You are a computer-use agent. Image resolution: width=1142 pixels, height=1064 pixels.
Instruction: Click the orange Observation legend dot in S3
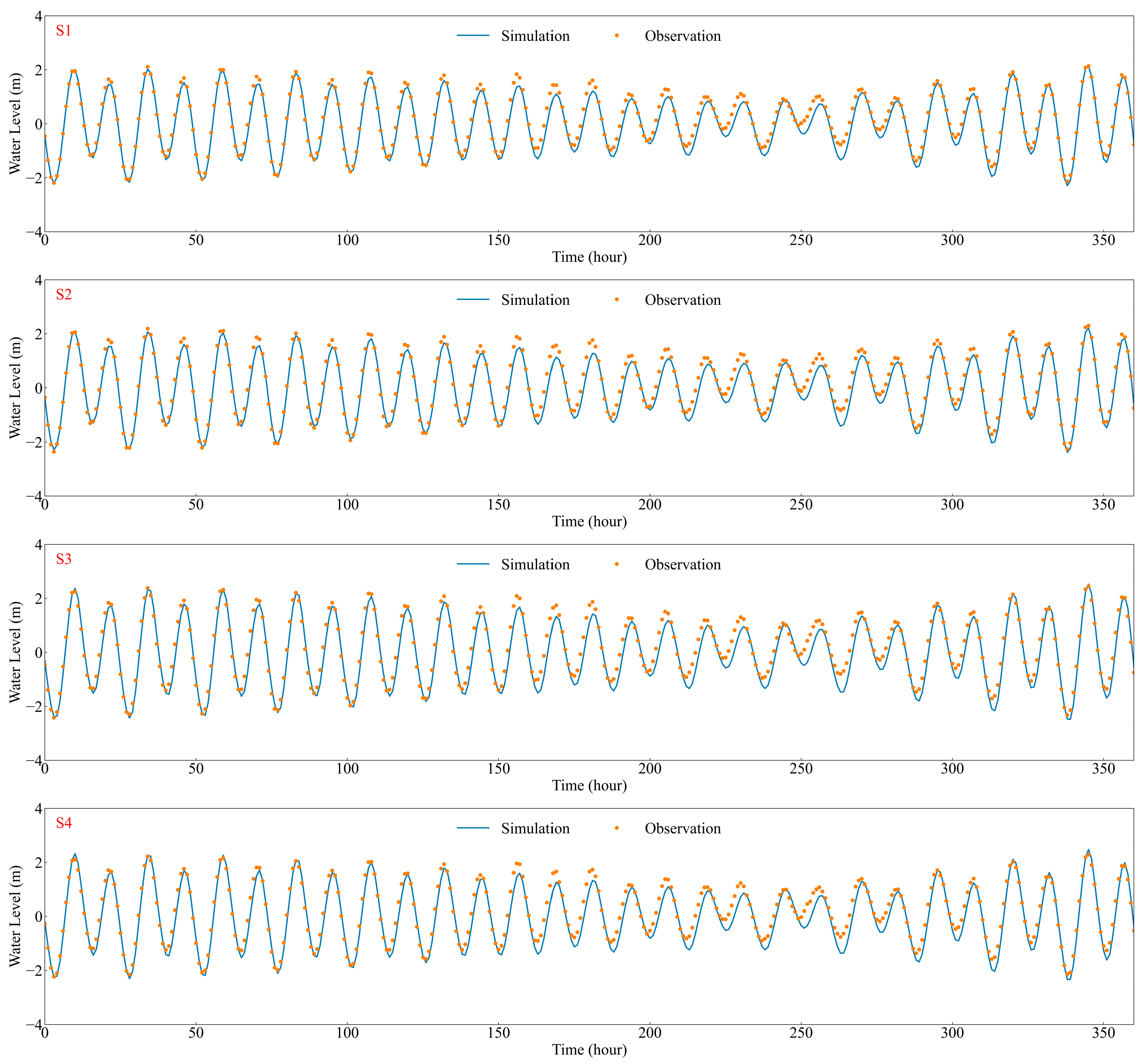pyautogui.click(x=616, y=564)
